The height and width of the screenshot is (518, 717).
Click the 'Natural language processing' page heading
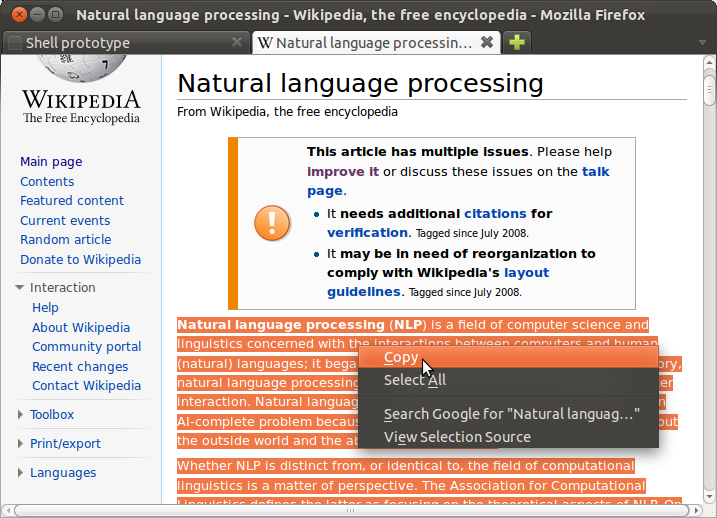[360, 84]
